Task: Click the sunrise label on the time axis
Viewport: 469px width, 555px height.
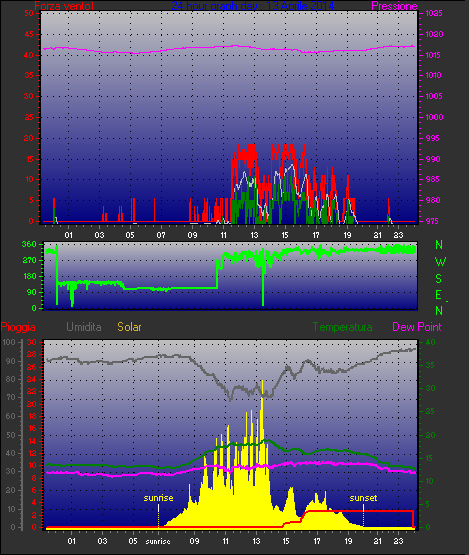Action: (x=158, y=542)
